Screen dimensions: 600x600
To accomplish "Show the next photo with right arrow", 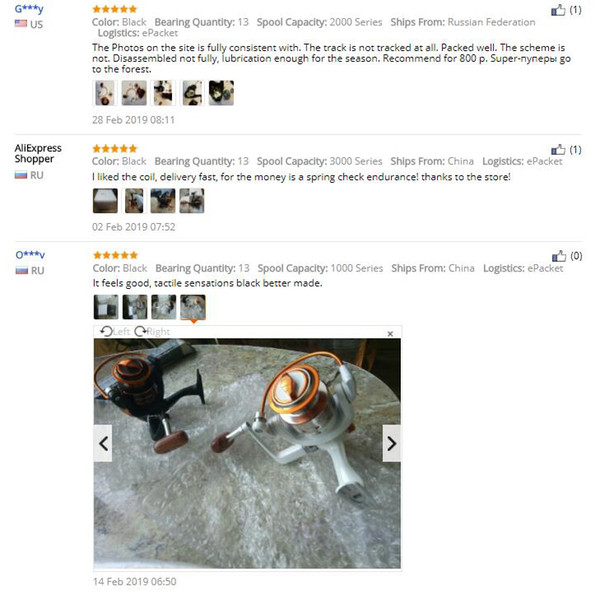I will (391, 443).
